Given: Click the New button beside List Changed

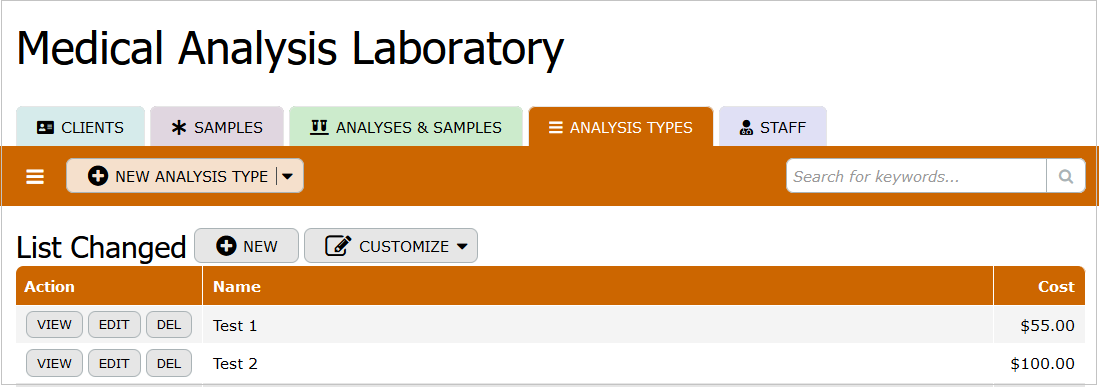Looking at the screenshot, I should pos(247,246).
